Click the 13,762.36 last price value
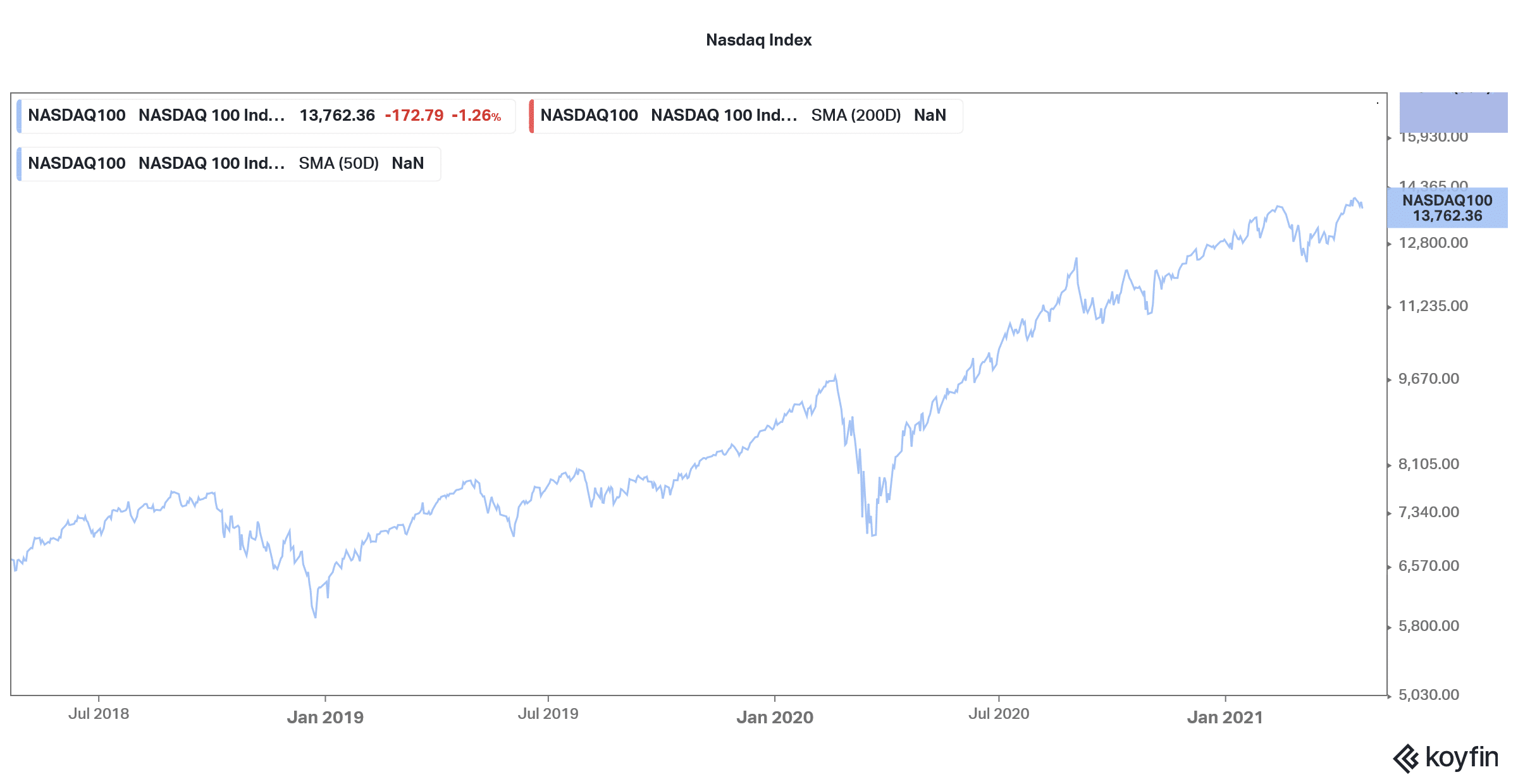Screen dimensions: 1518x784 (337, 115)
